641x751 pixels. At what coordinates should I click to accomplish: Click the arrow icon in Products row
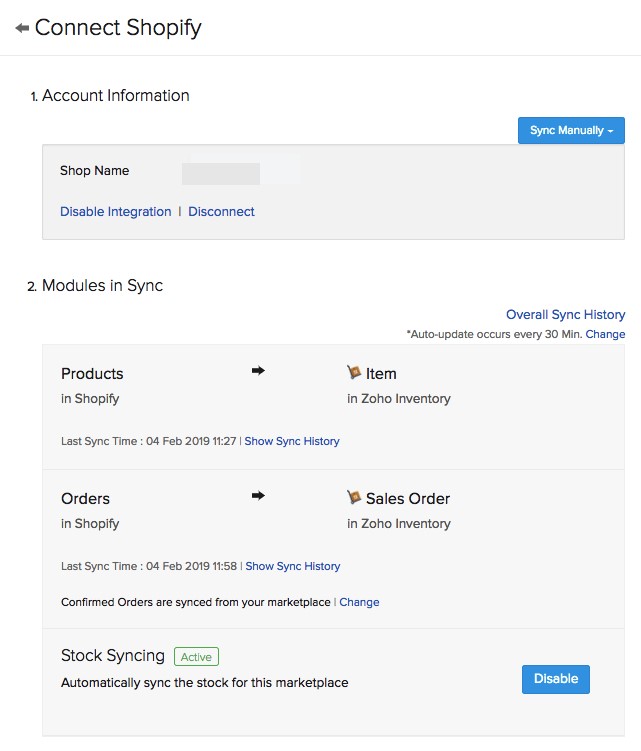coord(257,371)
